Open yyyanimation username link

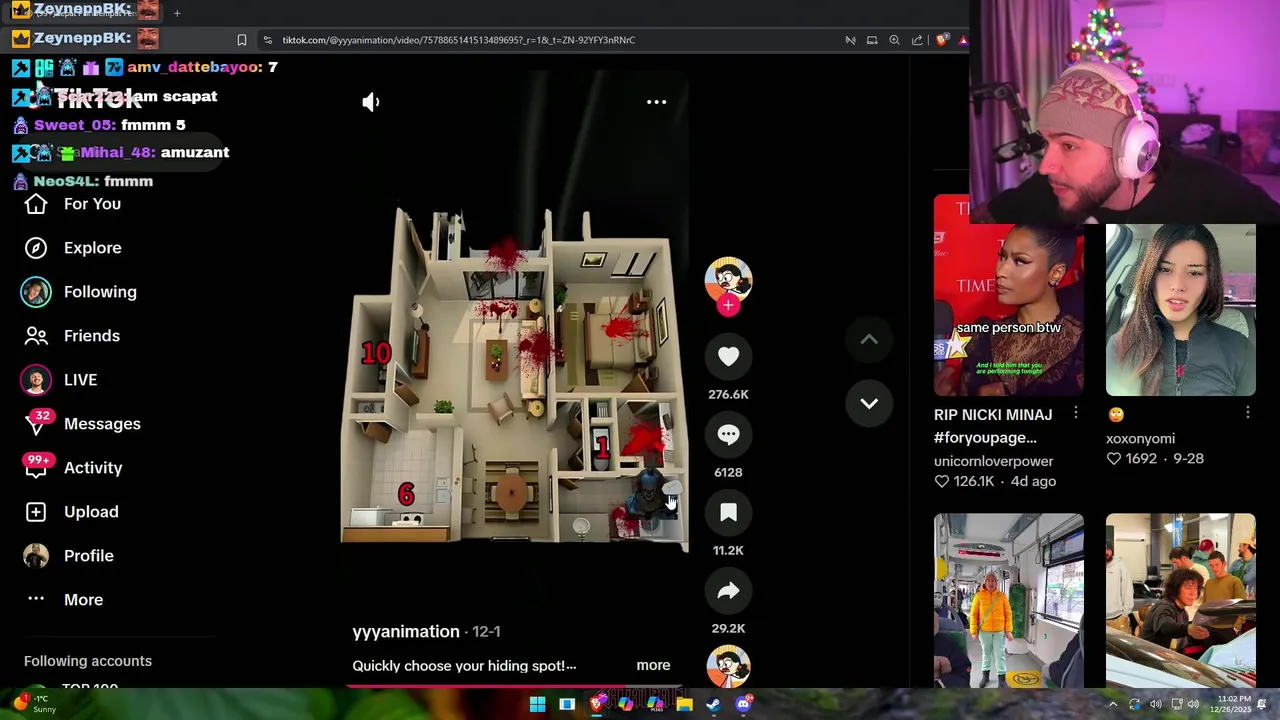pyautogui.click(x=406, y=631)
